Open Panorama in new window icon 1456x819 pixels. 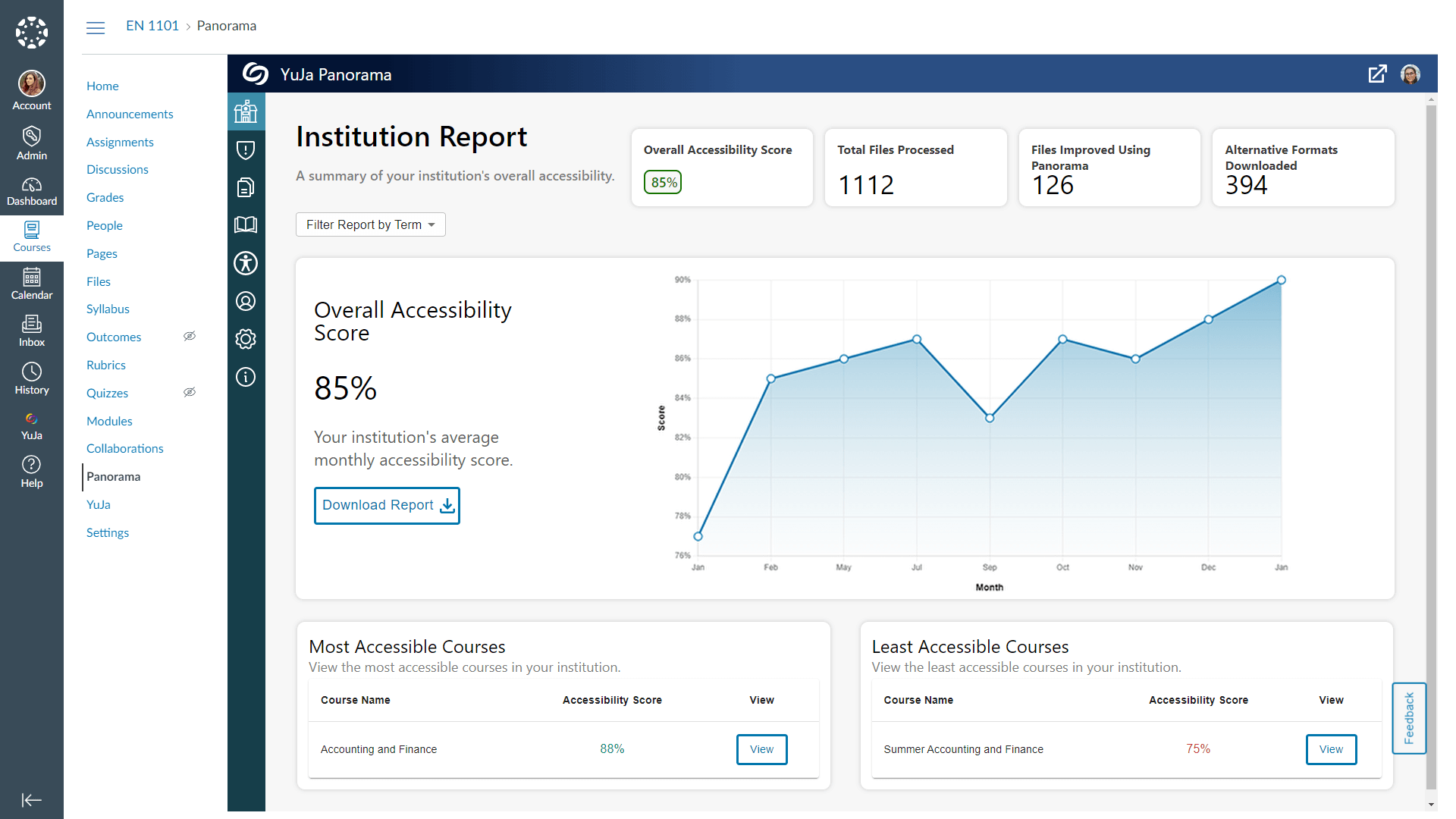tap(1377, 74)
